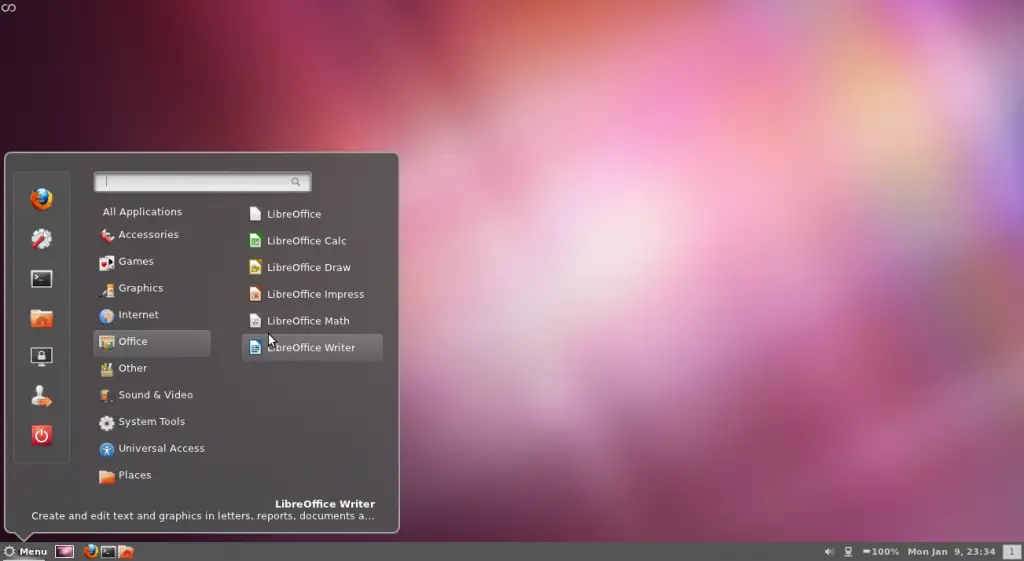This screenshot has width=1024, height=561.
Task: Launch Firefox from the bottom panel launcher
Action: point(91,552)
